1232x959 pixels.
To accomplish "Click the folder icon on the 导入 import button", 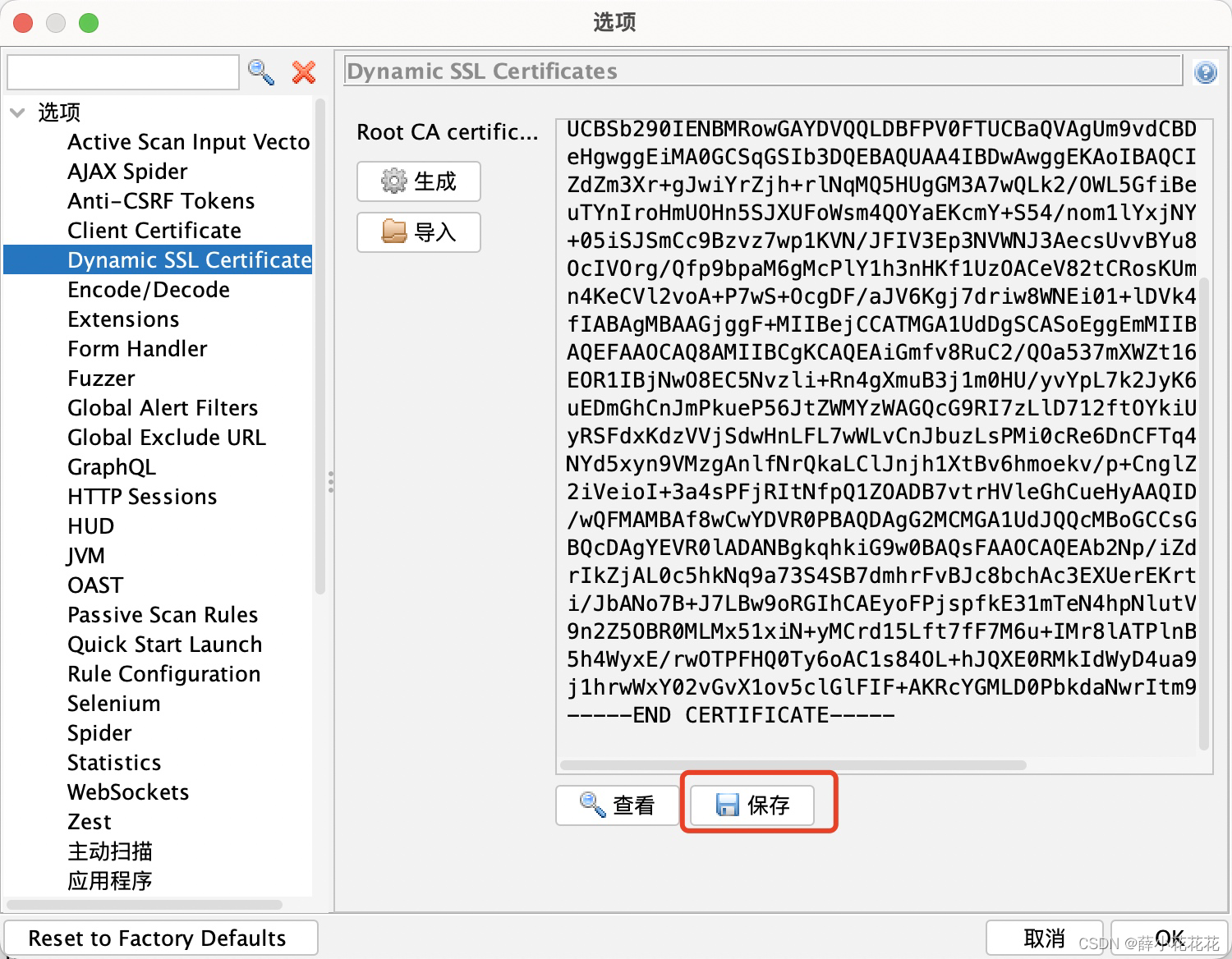I will click(x=394, y=232).
